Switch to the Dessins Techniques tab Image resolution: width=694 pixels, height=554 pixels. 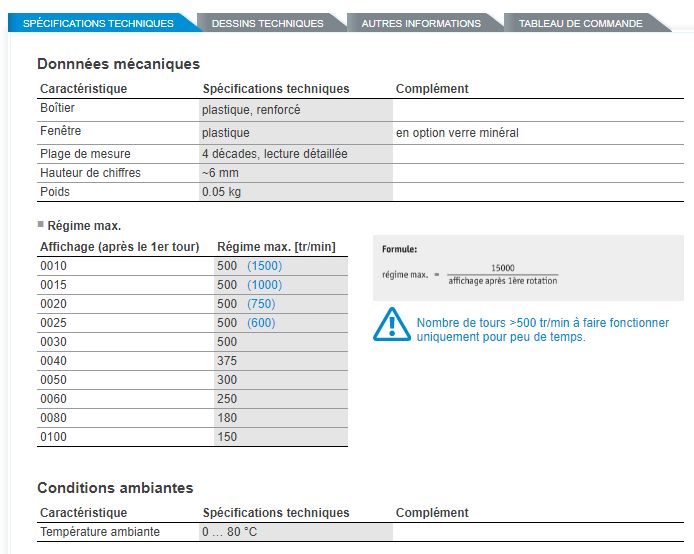click(x=268, y=23)
